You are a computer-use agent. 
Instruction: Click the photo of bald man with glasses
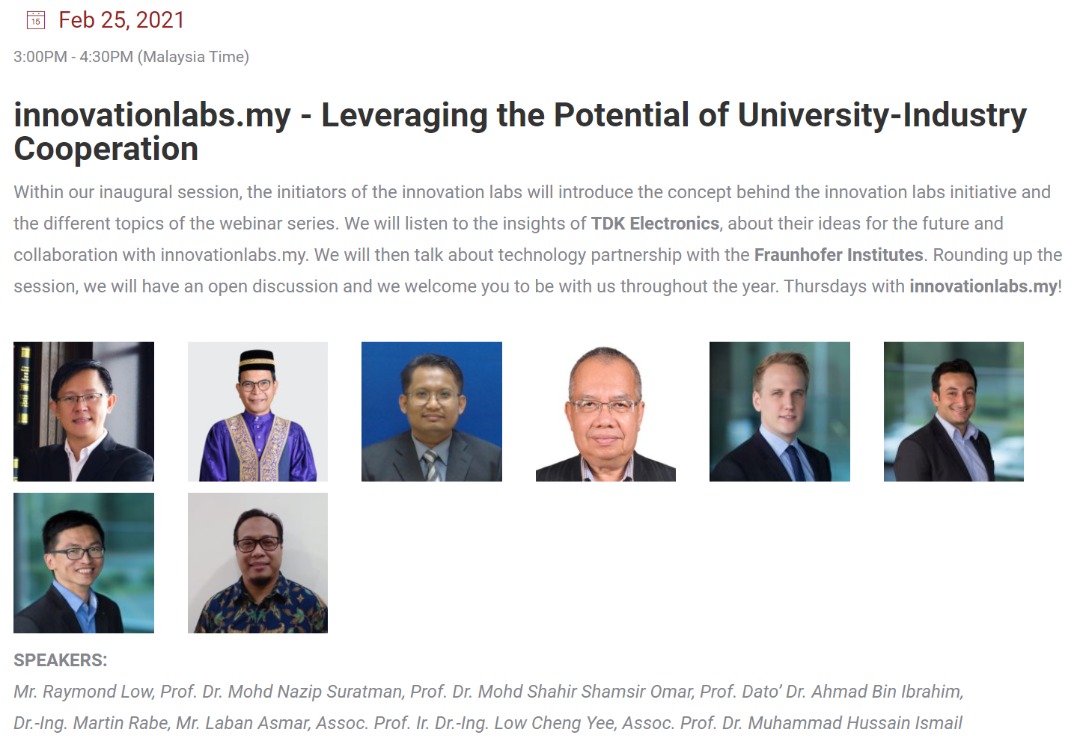coord(605,411)
